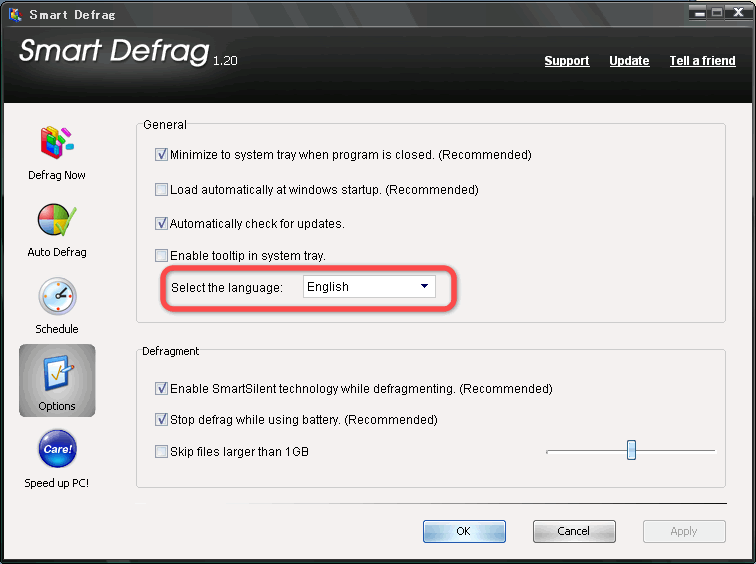Check Skip files larger than 1GB
This screenshot has width=756, height=564.
point(161,452)
